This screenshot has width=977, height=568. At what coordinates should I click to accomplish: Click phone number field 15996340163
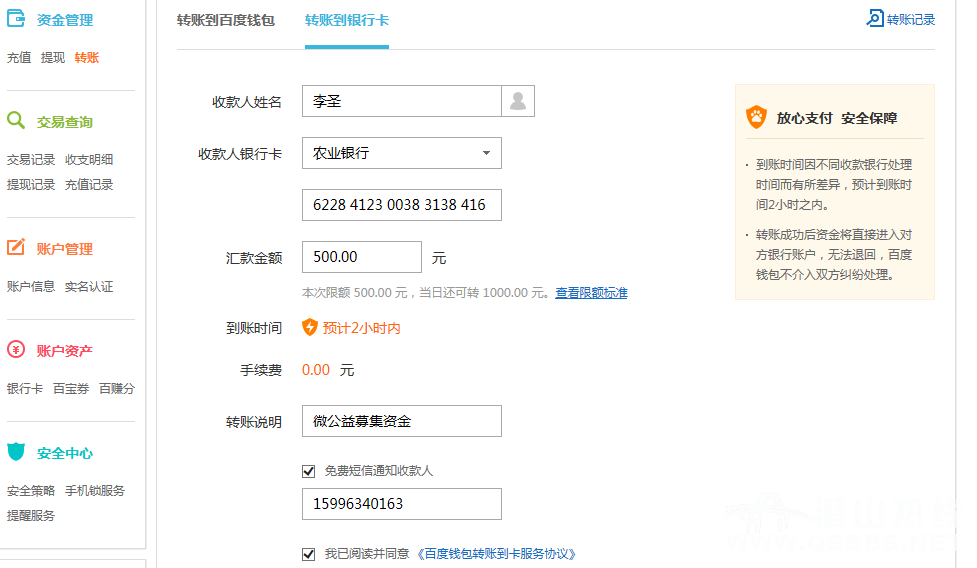[x=402, y=504]
